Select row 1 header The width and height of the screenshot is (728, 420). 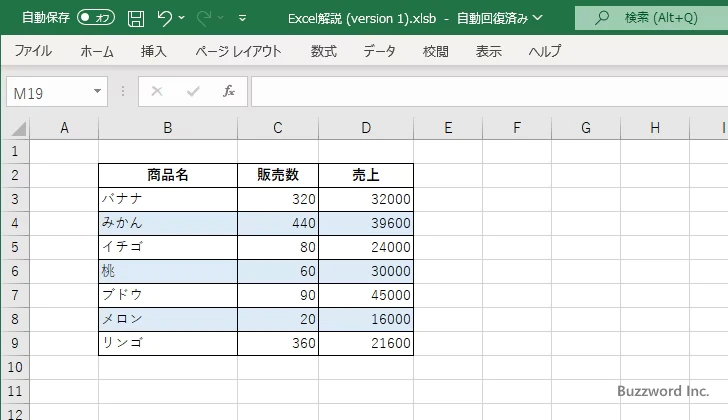point(15,151)
